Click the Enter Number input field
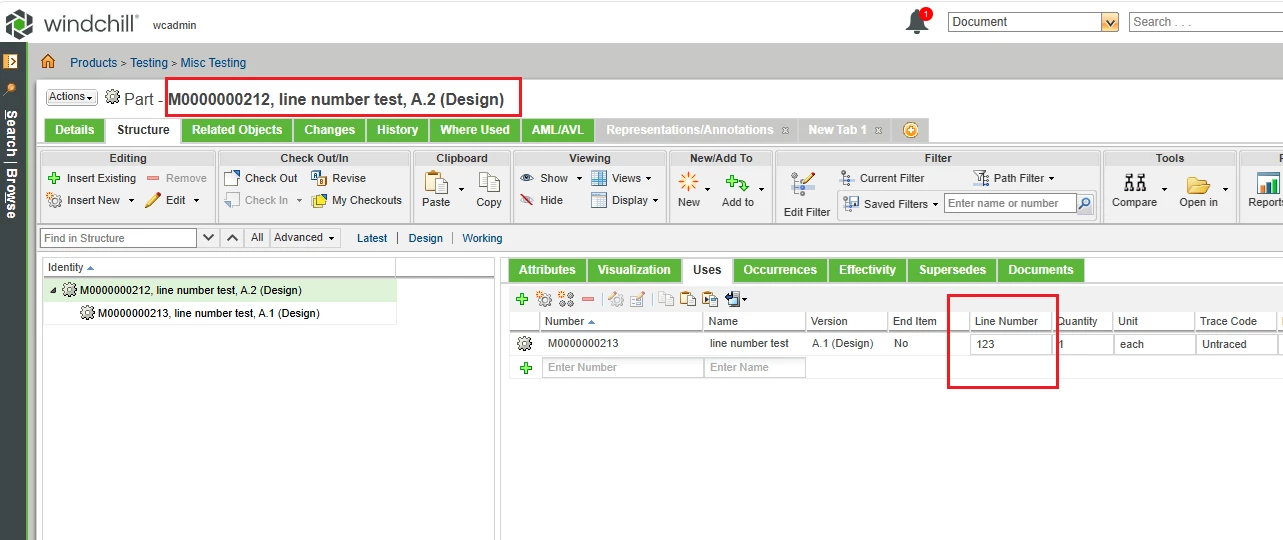Viewport: 1283px width, 540px height. tap(623, 368)
